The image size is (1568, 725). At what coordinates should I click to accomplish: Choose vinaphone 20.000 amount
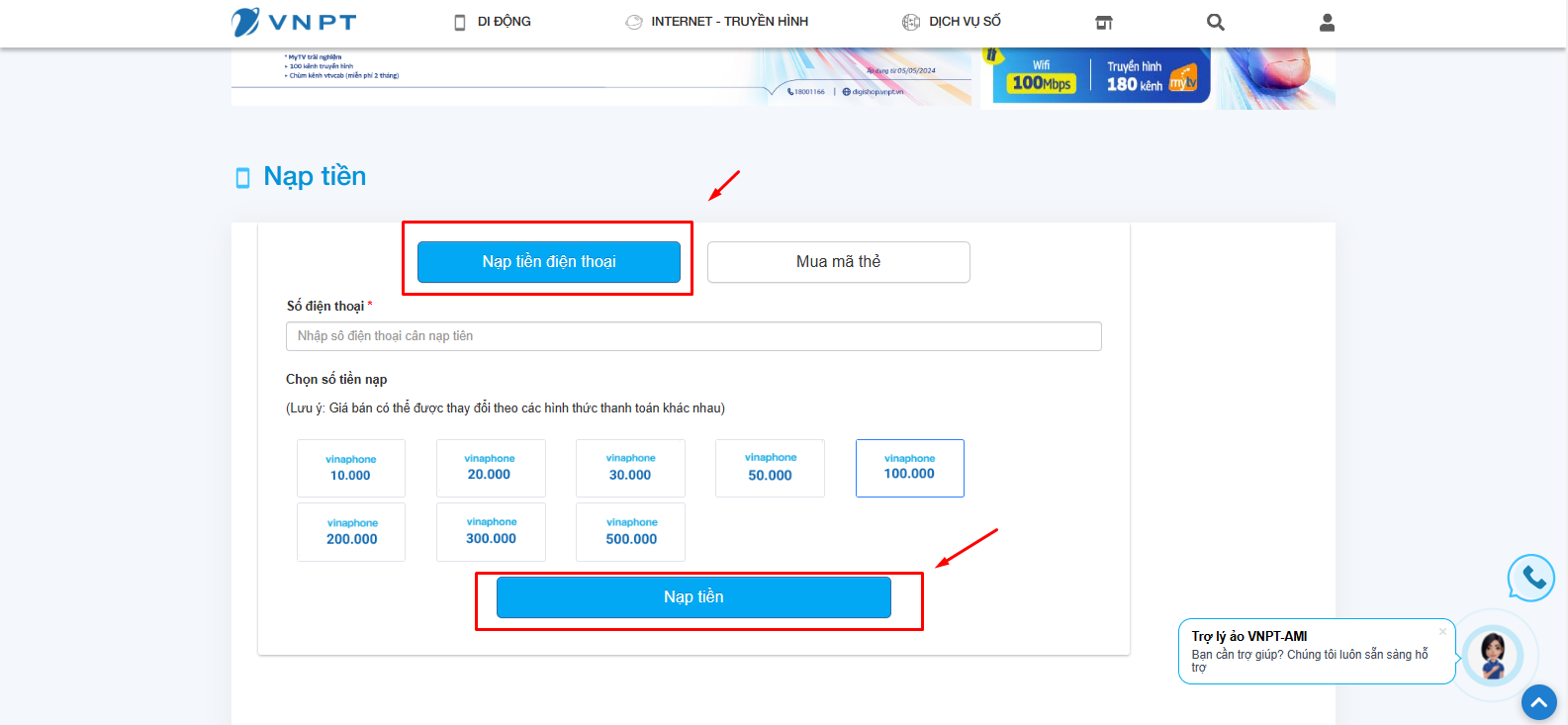tap(491, 468)
